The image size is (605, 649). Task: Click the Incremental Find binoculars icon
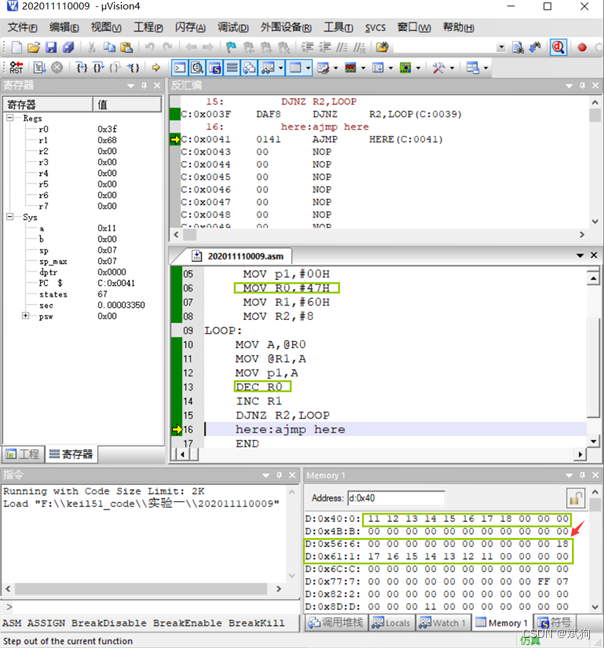(x=535, y=47)
